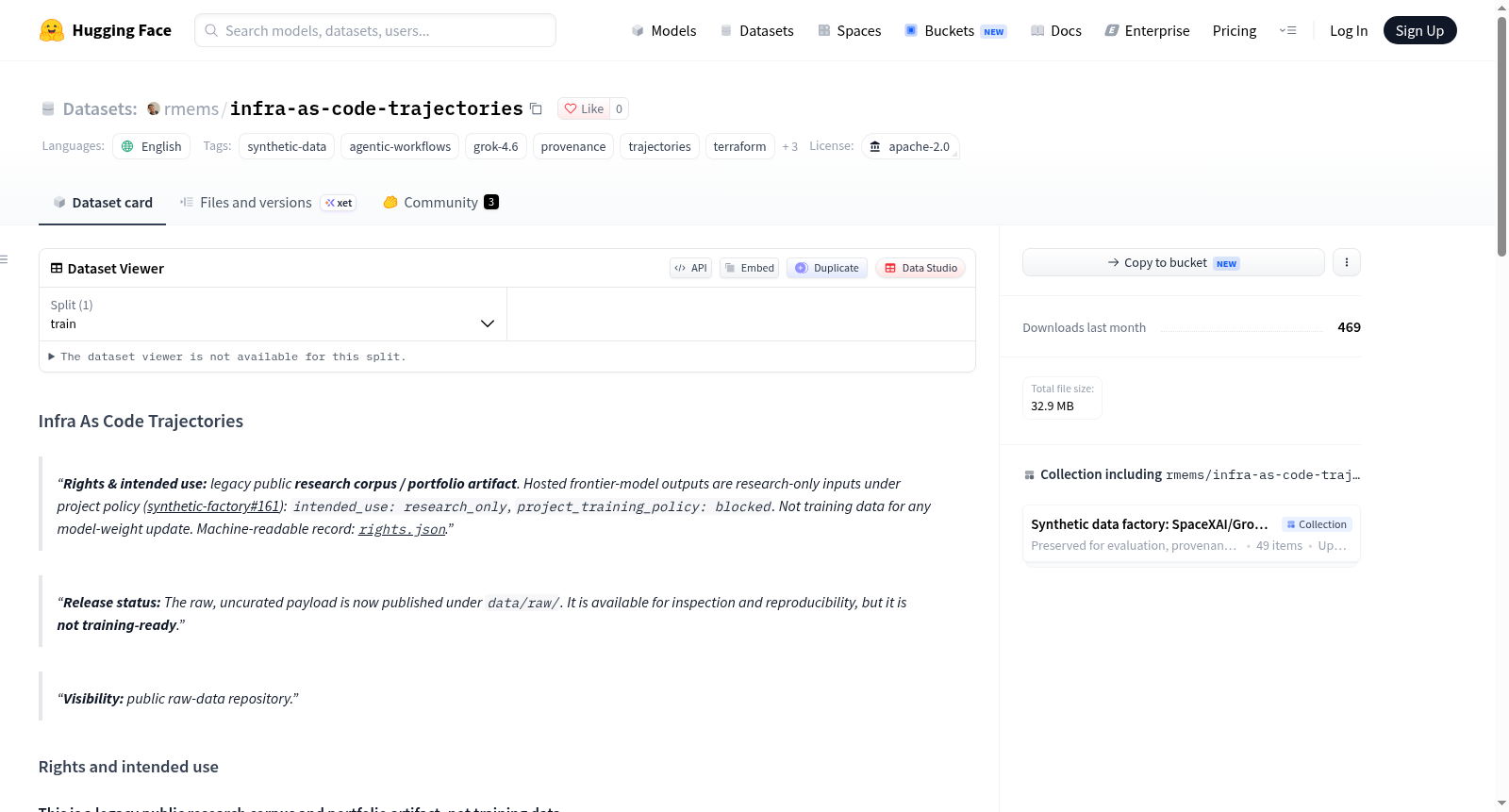Select the terraform tag
This screenshot has width=1509, height=812.
[740, 146]
